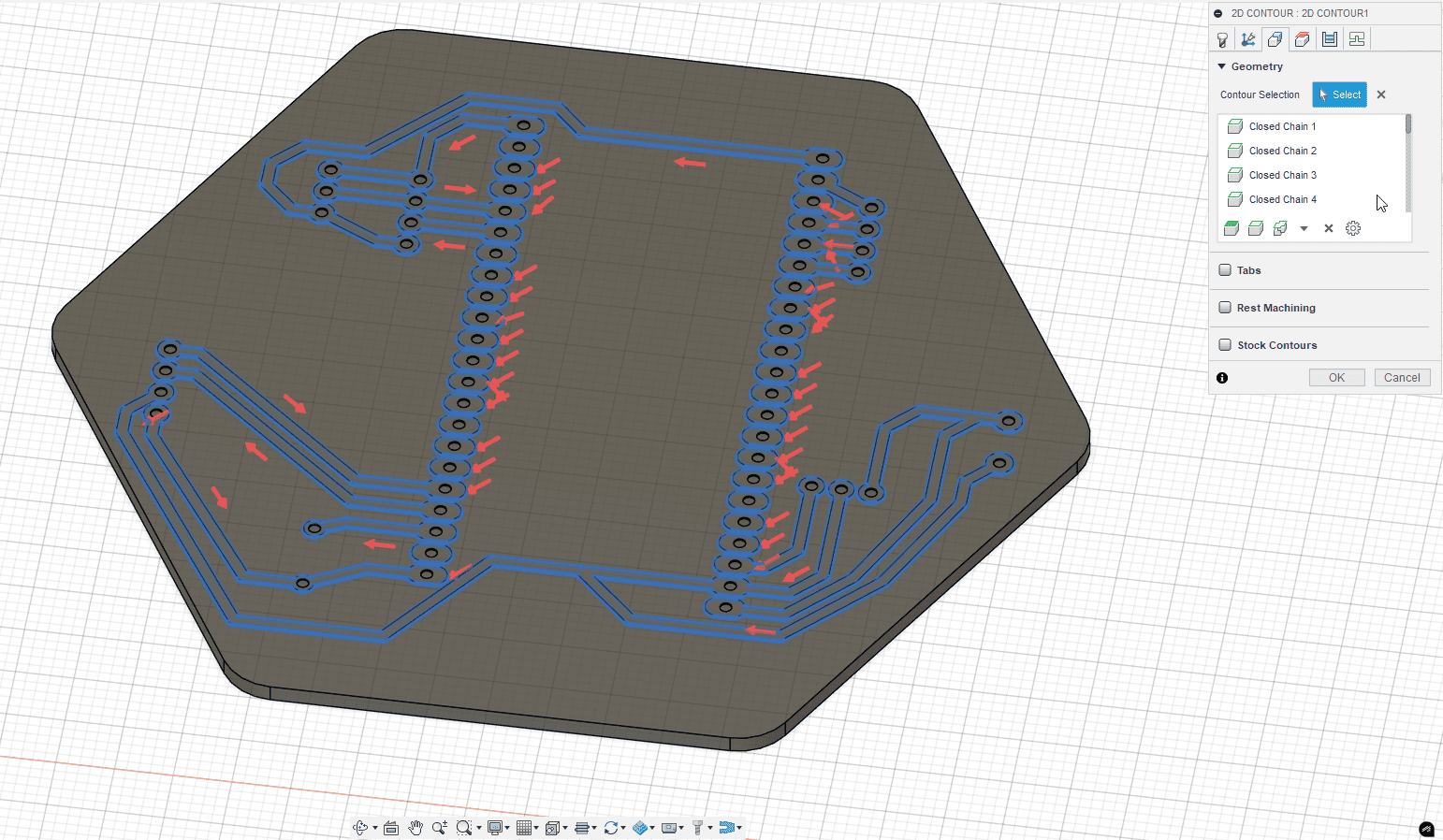This screenshot has width=1443, height=840.
Task: Clear the Contour Selection with X
Action: [1381, 94]
